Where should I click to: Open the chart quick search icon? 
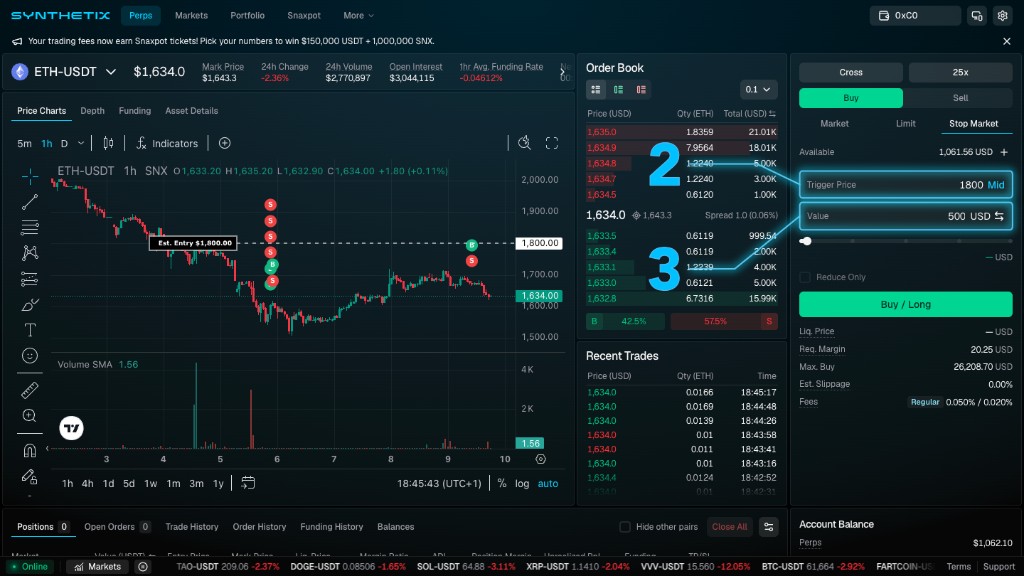(x=524, y=143)
